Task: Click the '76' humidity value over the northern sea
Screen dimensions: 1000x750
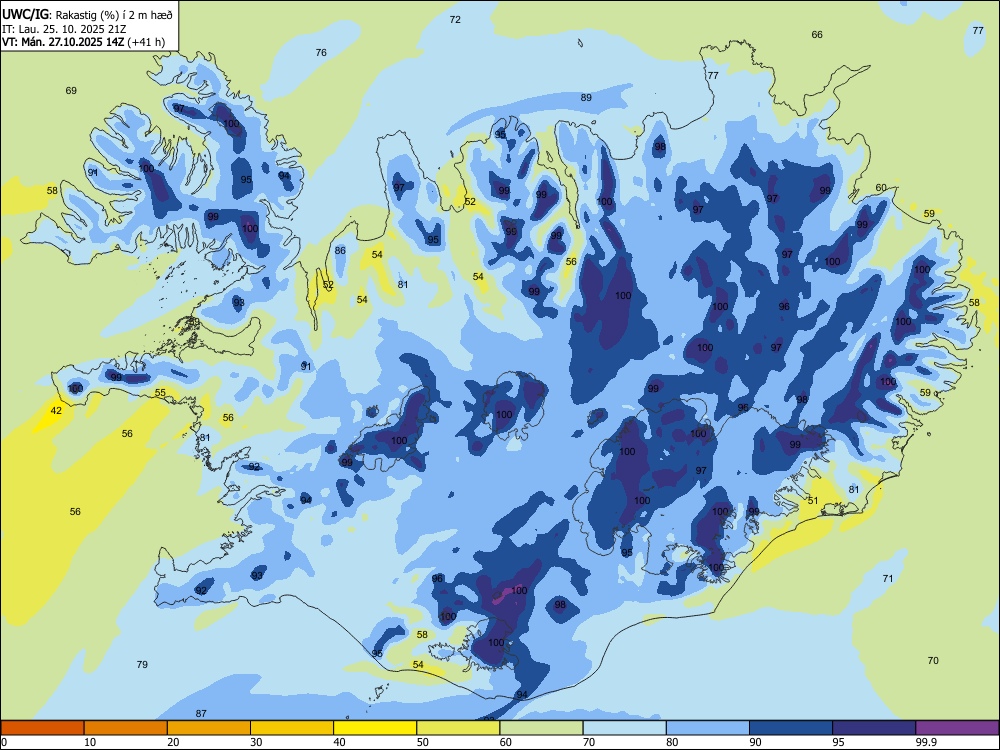Action: pos(321,52)
